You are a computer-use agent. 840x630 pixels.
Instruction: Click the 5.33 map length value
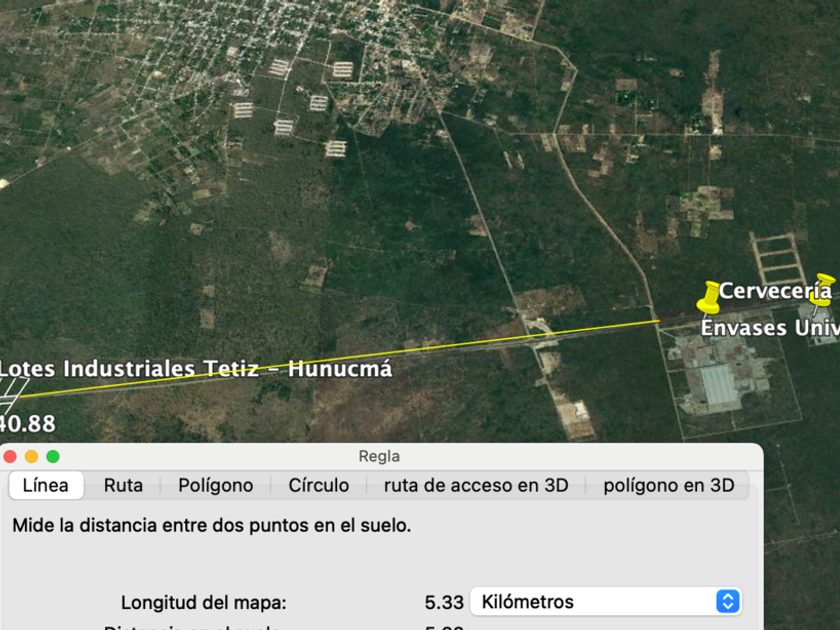[x=444, y=602]
